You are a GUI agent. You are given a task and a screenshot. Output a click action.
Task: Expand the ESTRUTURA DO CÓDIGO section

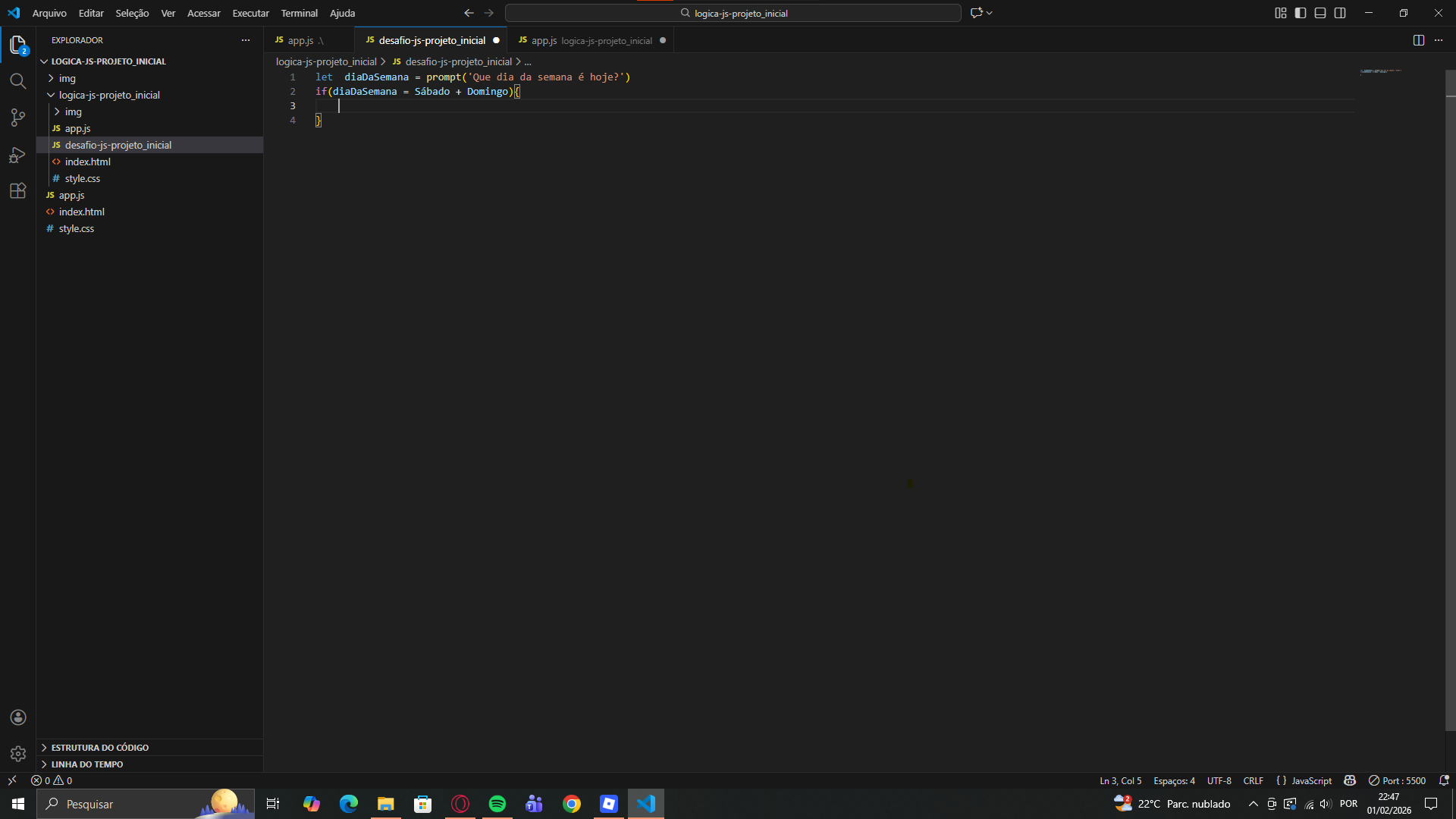(x=99, y=747)
